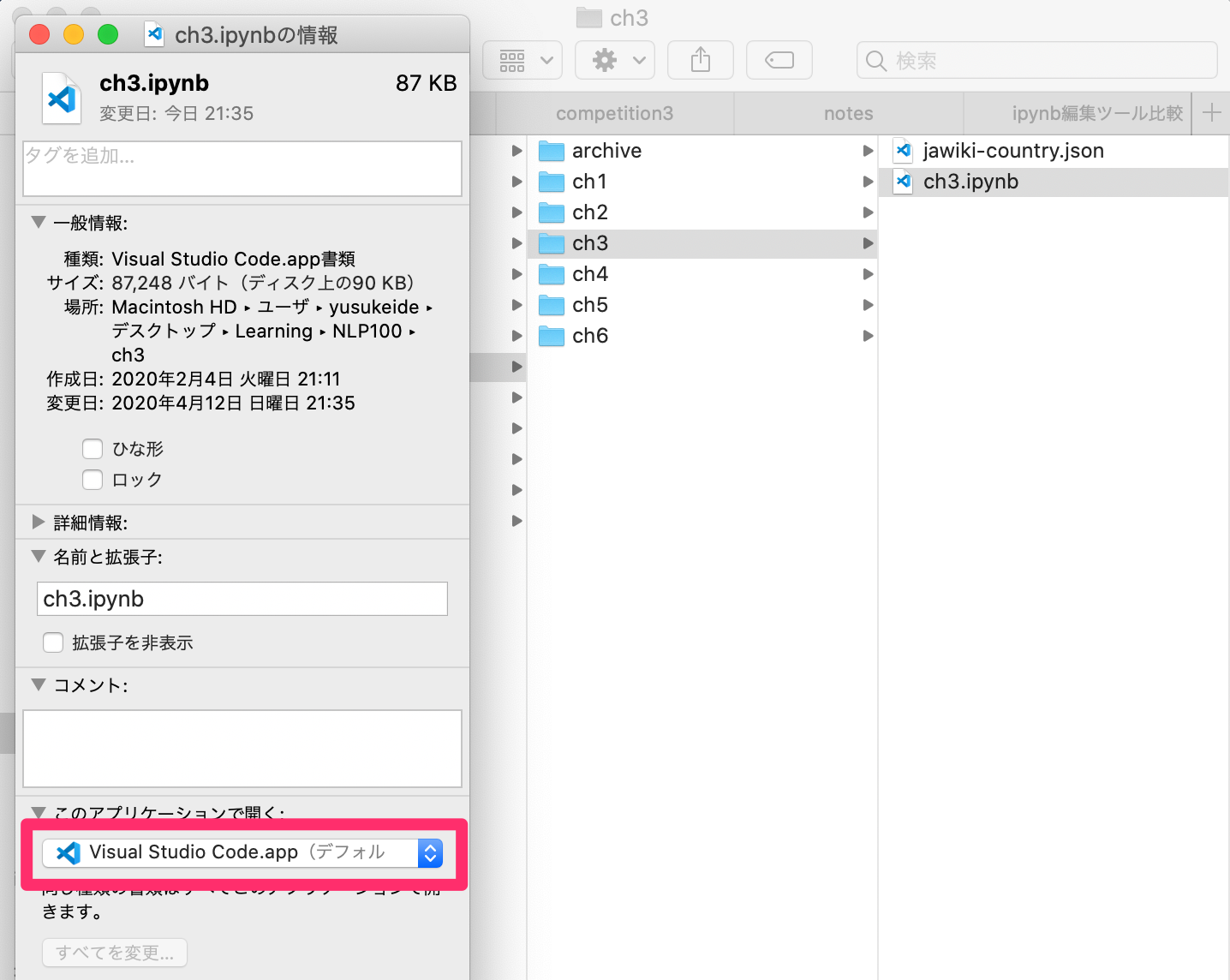Switch to the competition3 tab
This screenshot has height=980, width=1230.
point(613,112)
